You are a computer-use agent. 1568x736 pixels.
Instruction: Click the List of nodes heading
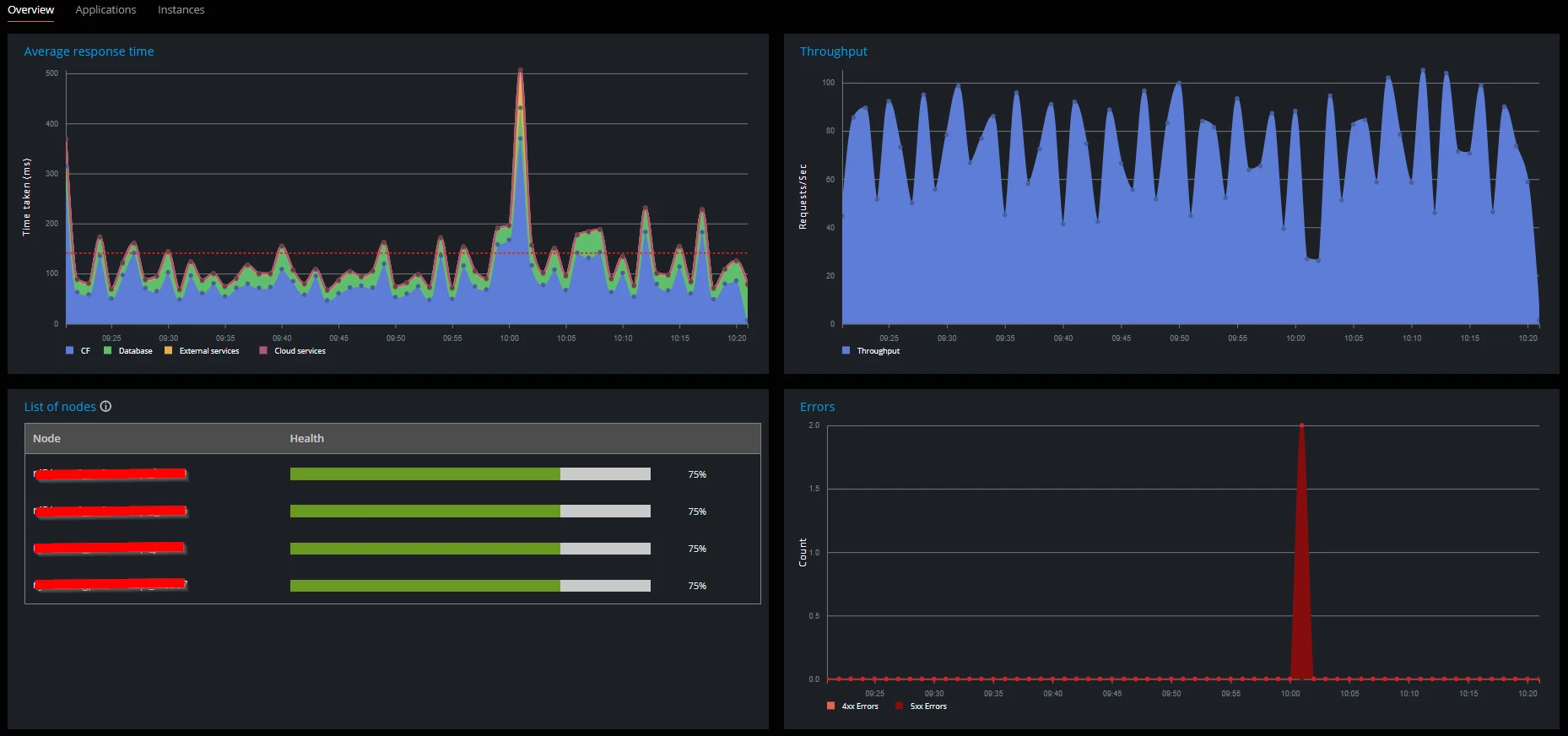[60, 407]
